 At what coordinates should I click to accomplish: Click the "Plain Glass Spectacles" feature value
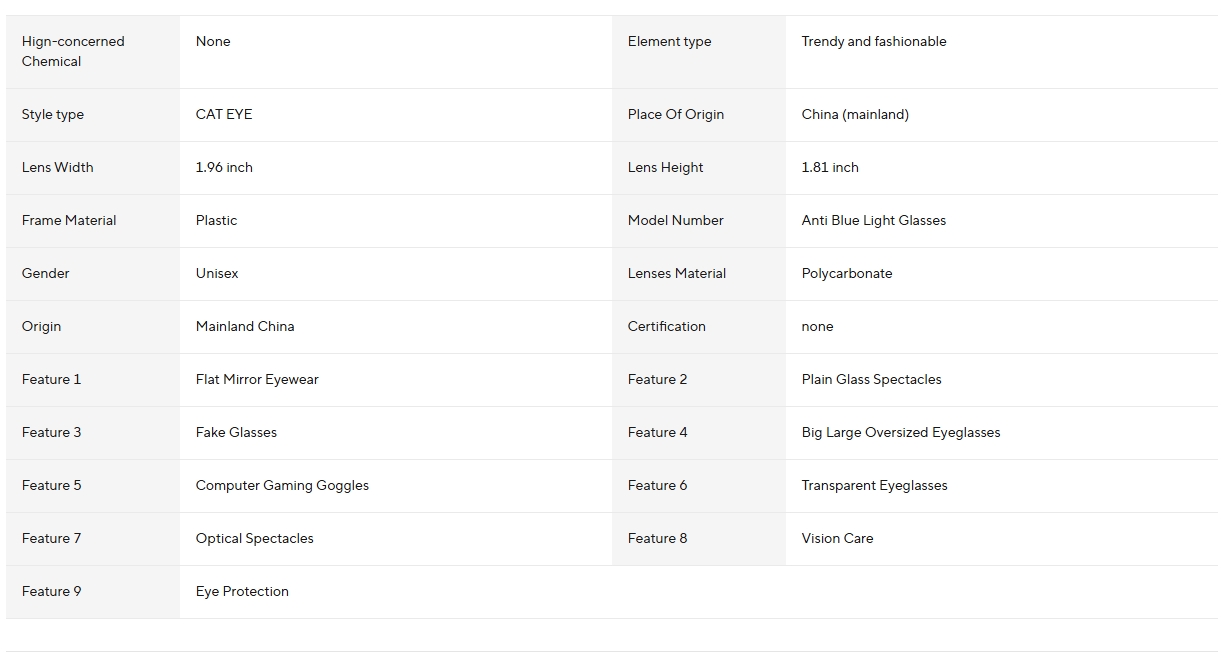pyautogui.click(x=871, y=380)
